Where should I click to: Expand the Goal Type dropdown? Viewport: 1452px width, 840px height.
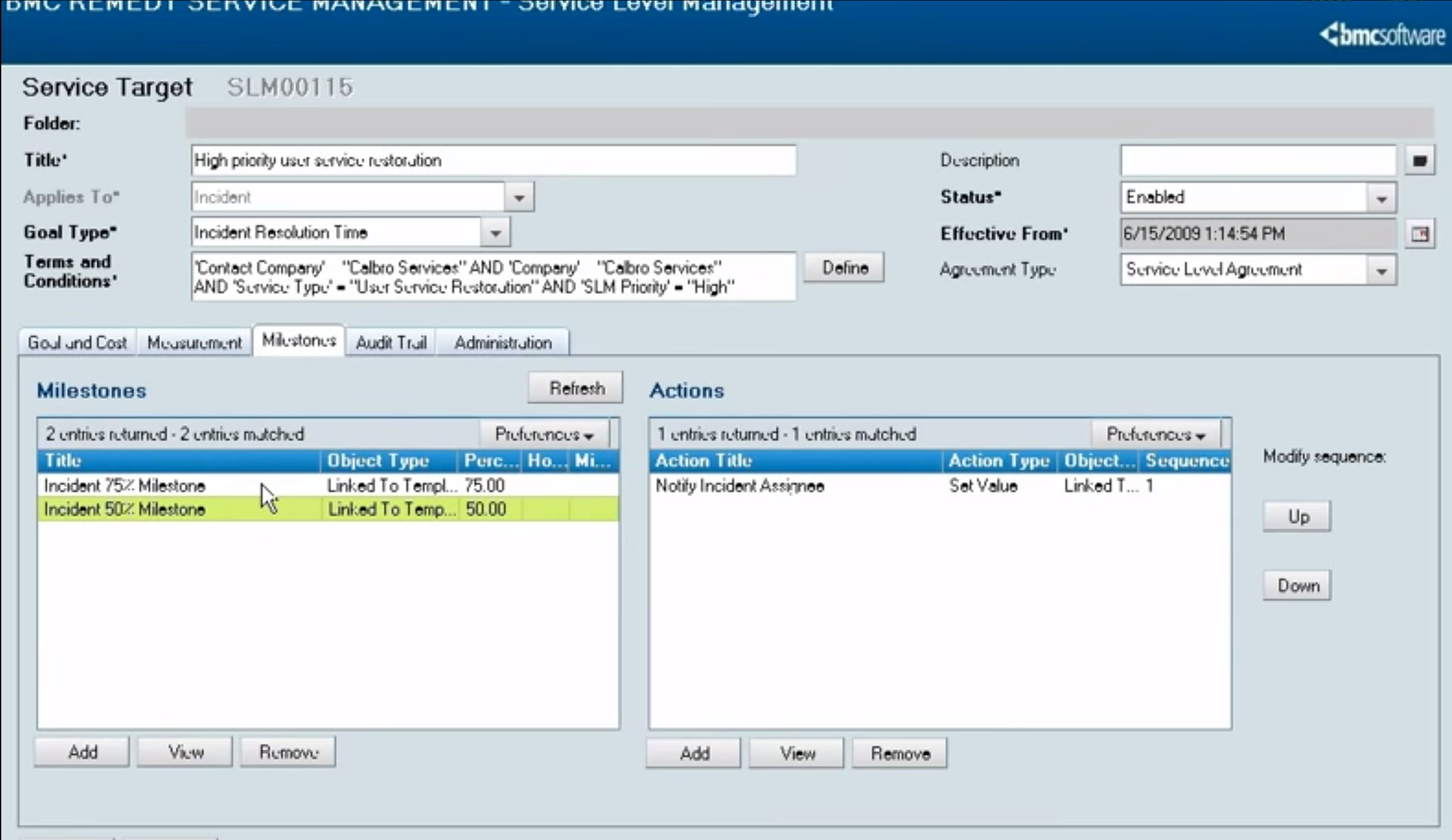495,233
